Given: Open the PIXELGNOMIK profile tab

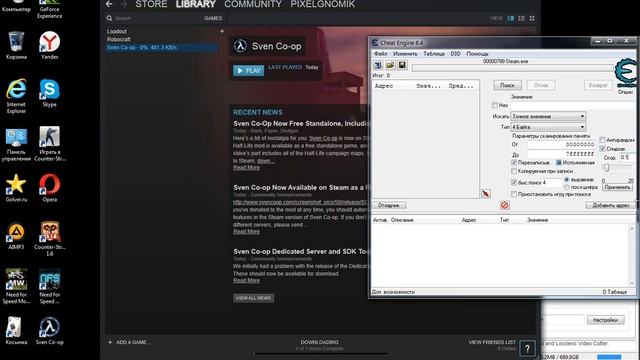Looking at the screenshot, I should 323,4.
